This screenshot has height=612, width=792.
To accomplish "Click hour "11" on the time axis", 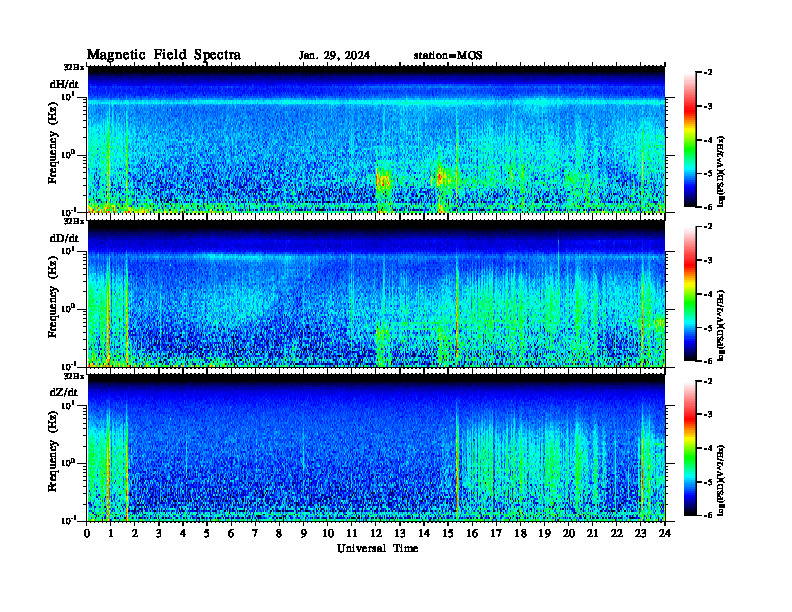I will coord(352,533).
